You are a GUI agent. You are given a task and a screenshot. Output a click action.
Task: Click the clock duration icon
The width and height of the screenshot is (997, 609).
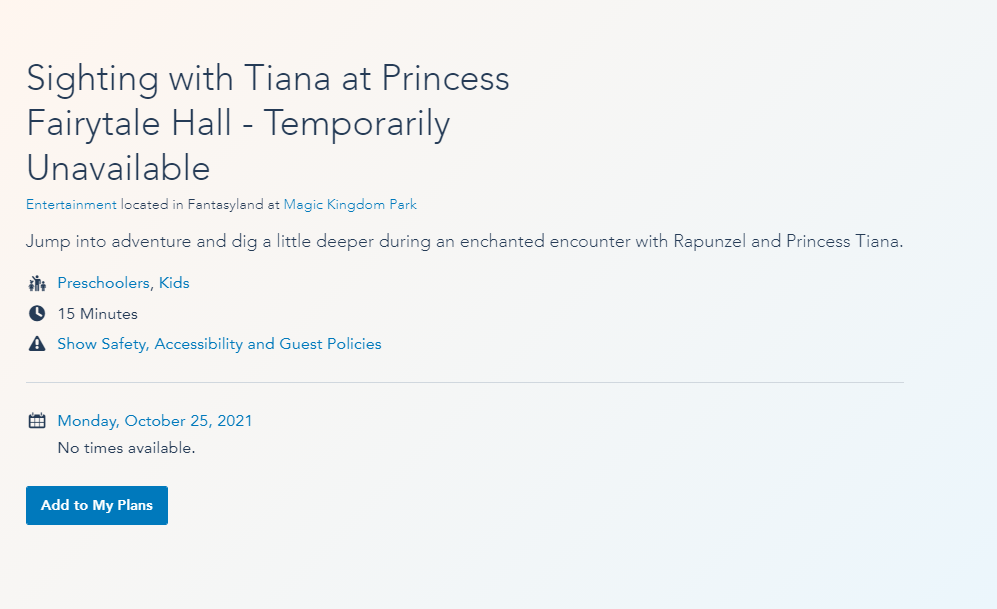(37, 313)
